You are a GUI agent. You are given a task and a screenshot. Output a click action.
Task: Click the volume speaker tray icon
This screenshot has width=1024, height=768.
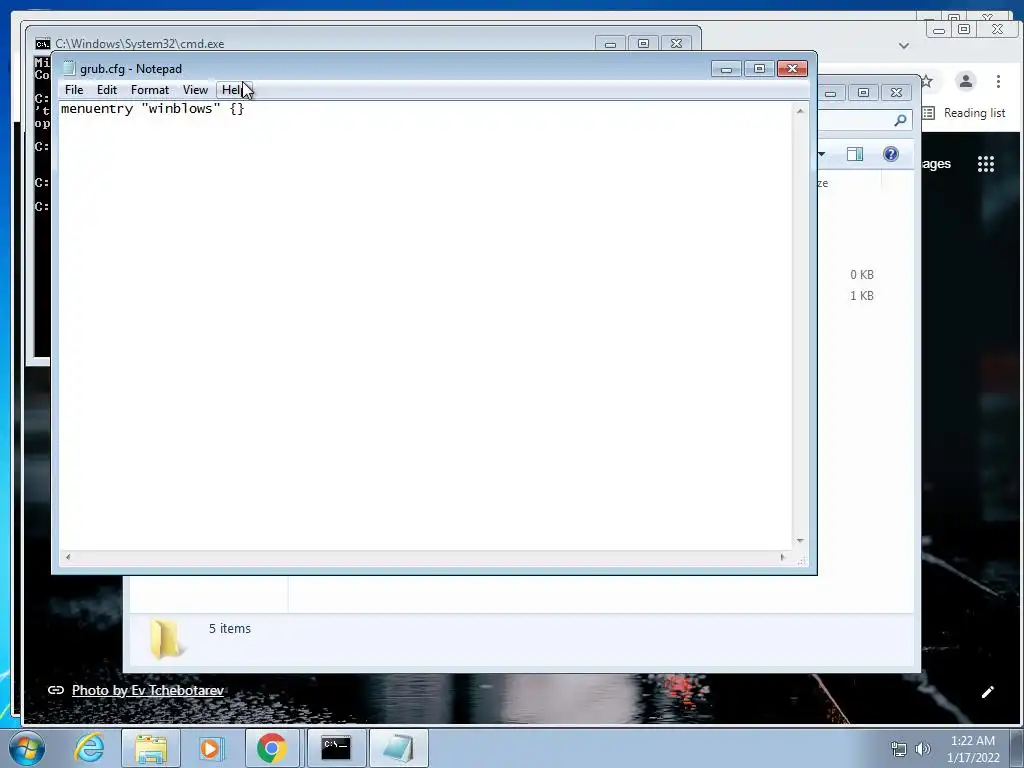(923, 749)
